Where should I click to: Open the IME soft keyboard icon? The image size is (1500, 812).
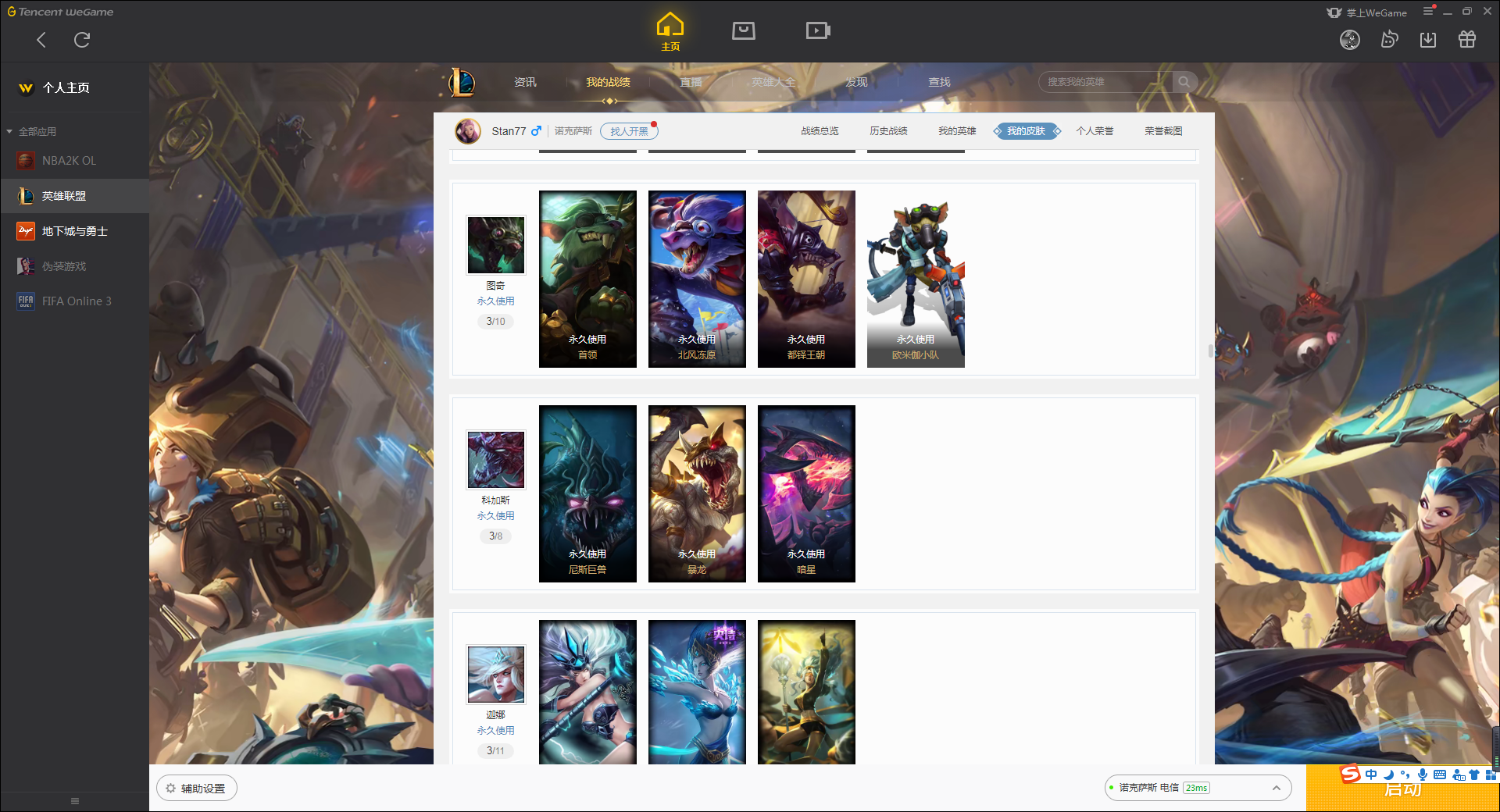[1440, 775]
